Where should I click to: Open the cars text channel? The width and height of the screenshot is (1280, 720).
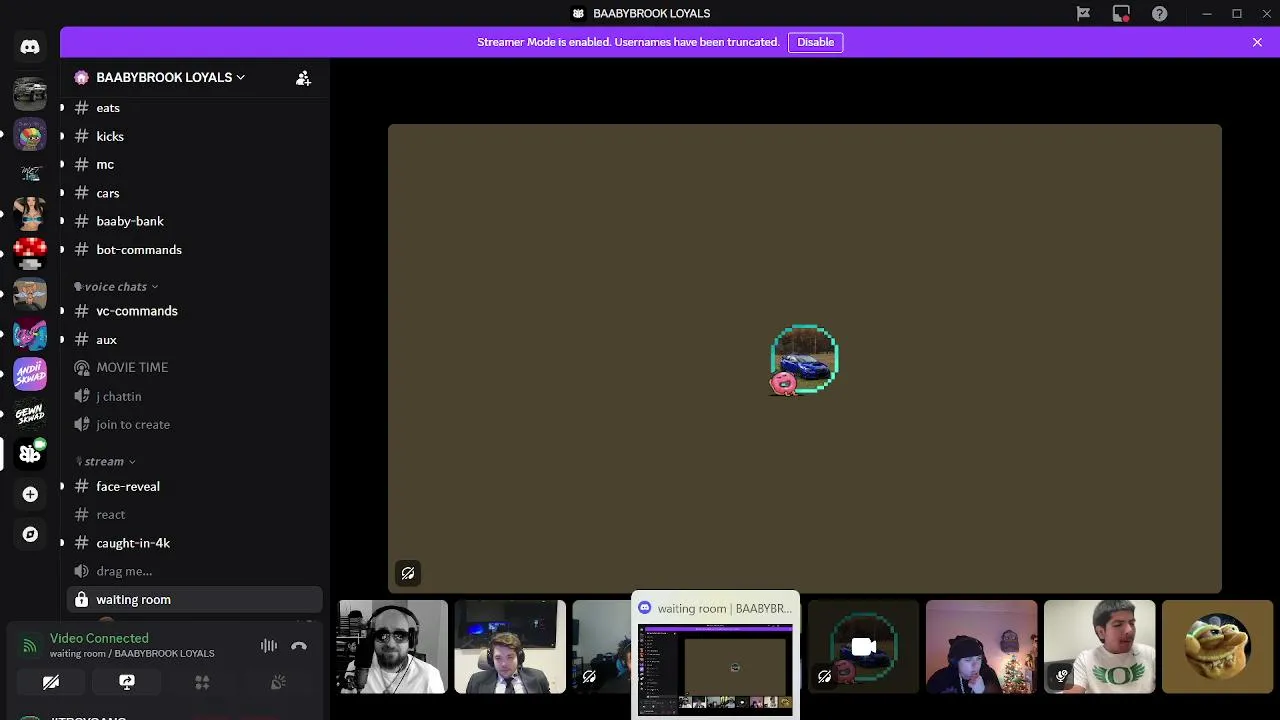[x=195, y=193]
